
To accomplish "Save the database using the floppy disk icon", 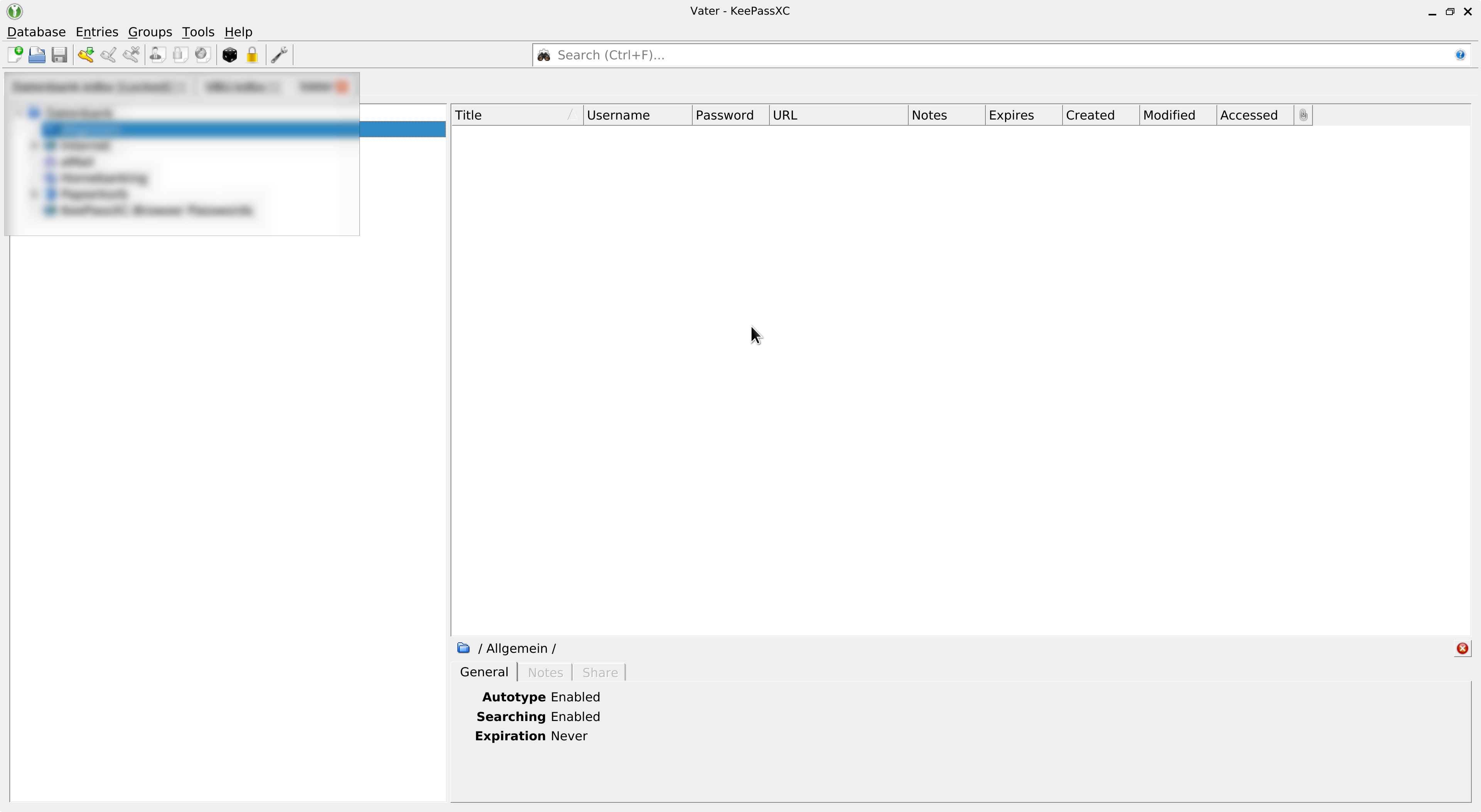I will (x=59, y=55).
